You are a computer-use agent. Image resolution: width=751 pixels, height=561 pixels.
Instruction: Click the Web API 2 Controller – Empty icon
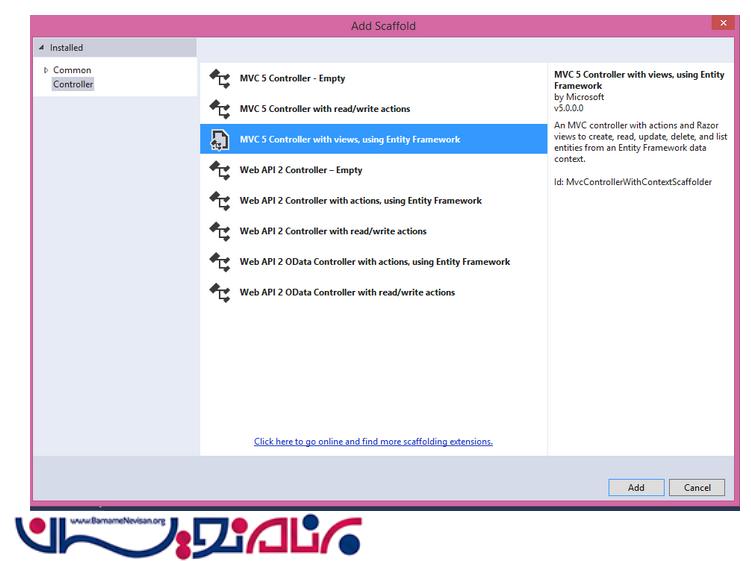point(220,170)
